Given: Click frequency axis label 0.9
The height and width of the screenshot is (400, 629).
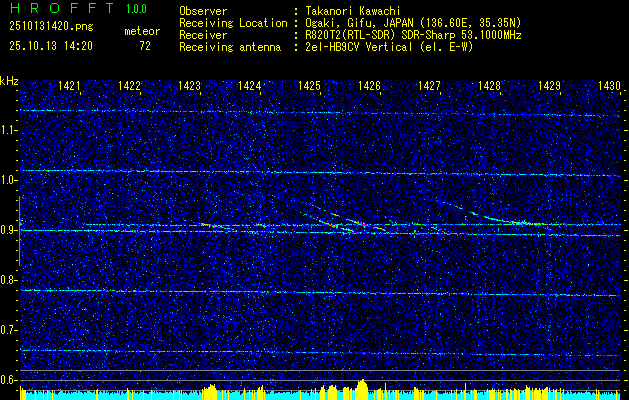Looking at the screenshot, I should [x=7, y=230].
